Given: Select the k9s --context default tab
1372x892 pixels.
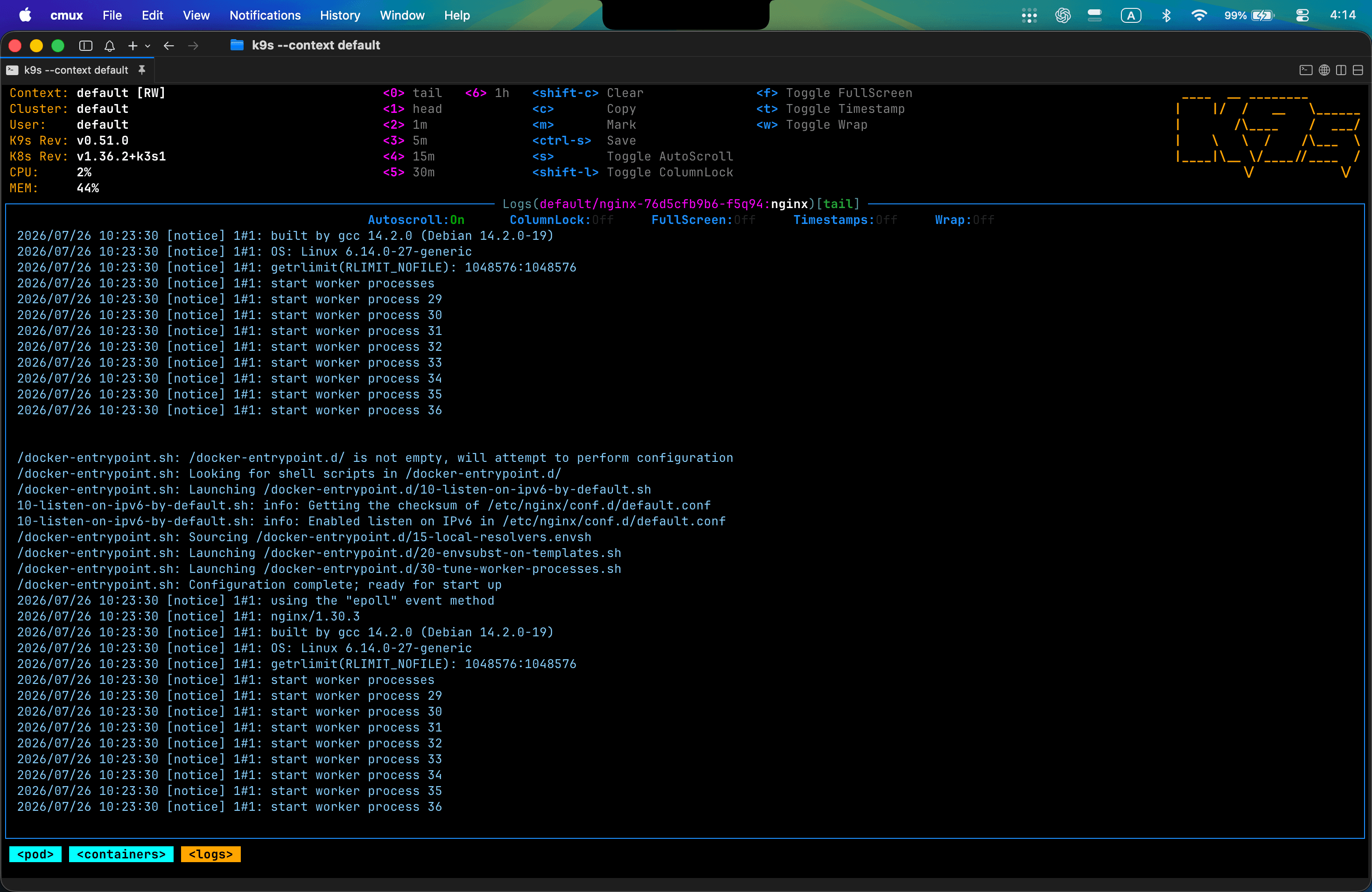Looking at the screenshot, I should (x=76, y=70).
